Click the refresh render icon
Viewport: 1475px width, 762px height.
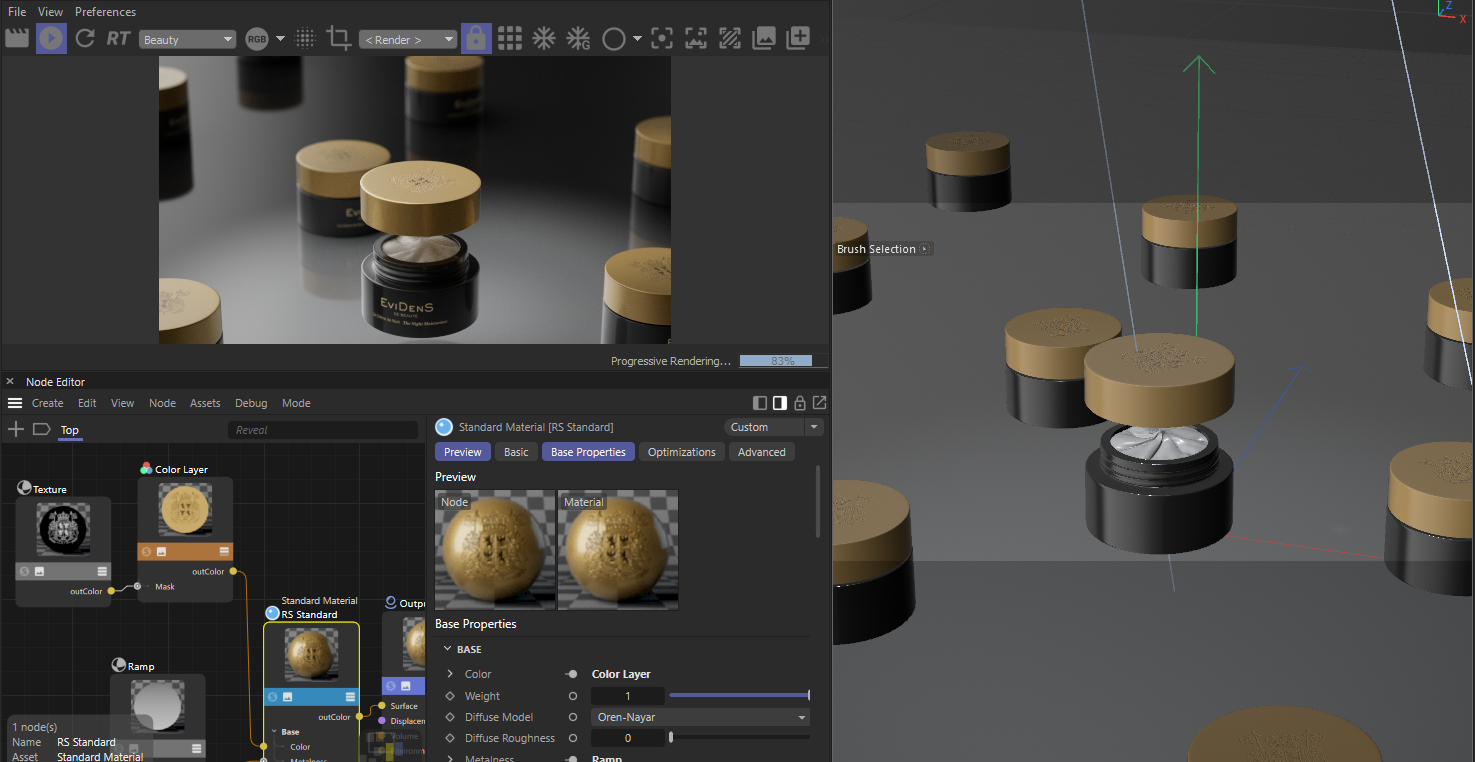pos(85,38)
